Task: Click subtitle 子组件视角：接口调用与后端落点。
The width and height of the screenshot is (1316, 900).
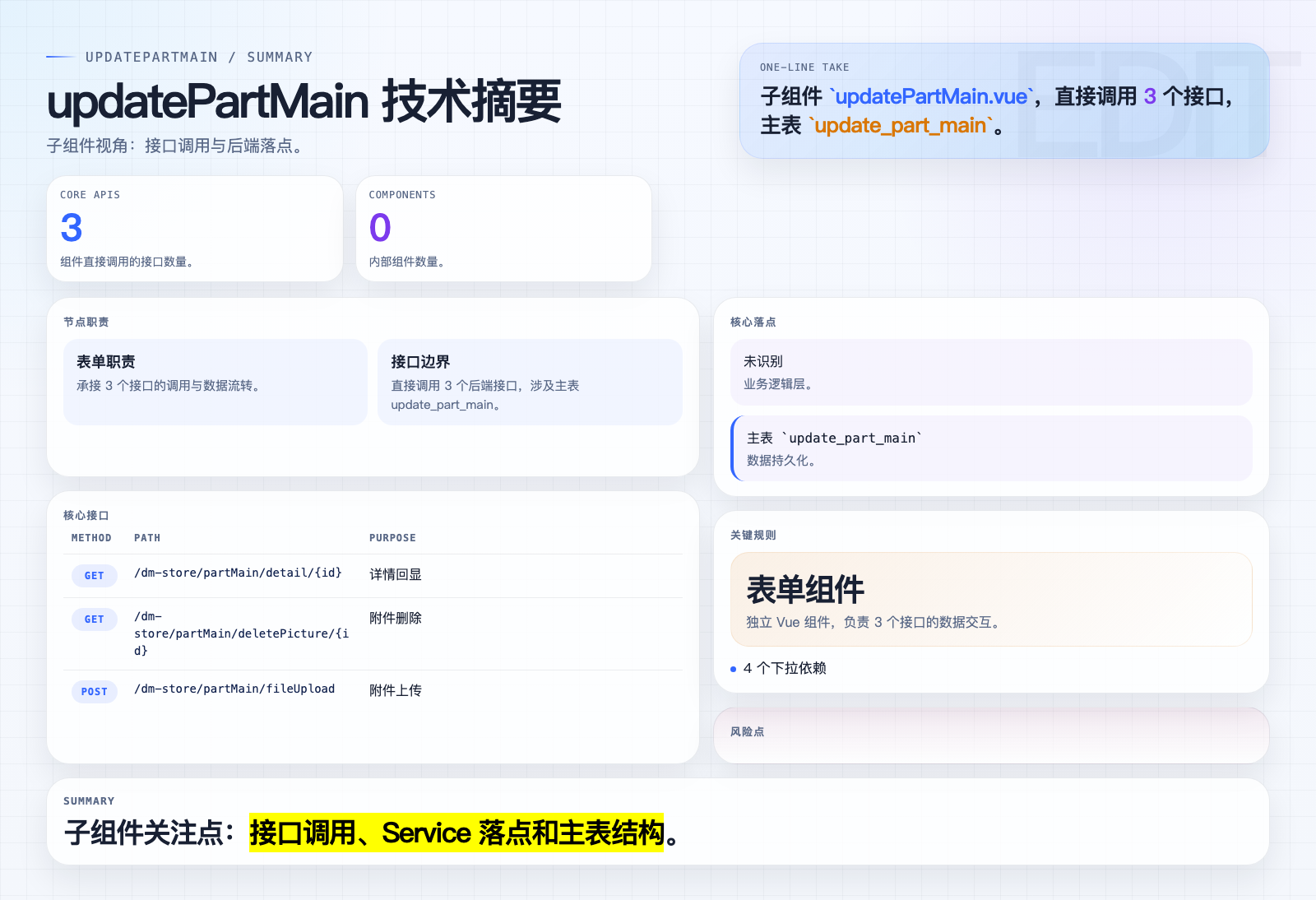Action: [x=178, y=146]
